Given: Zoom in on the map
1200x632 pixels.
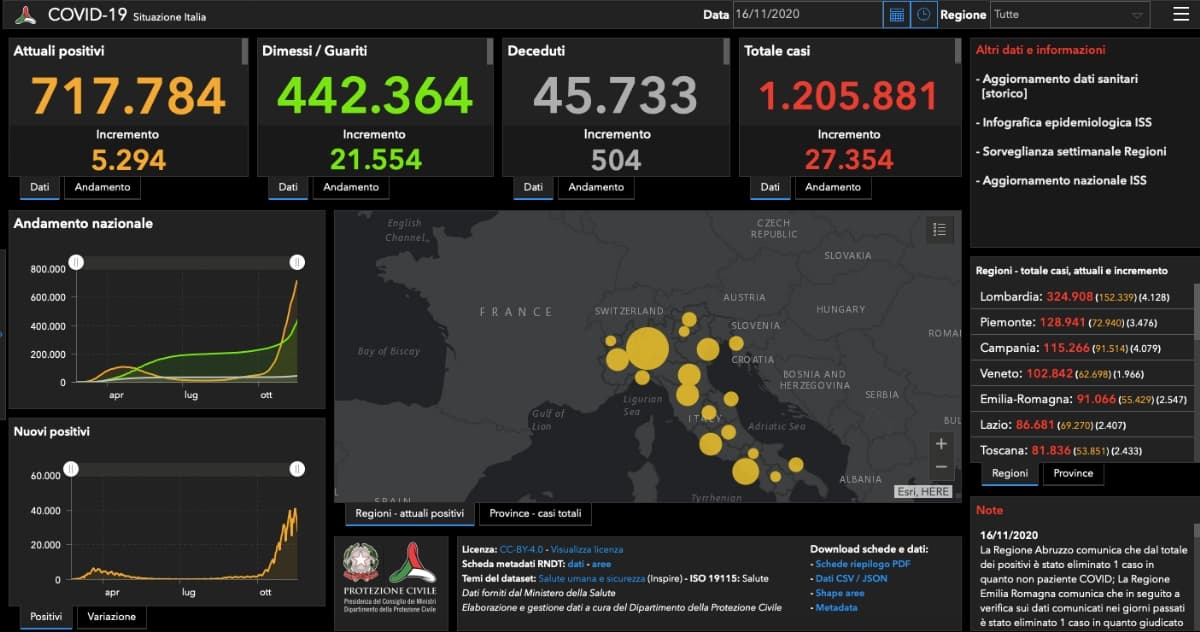Looking at the screenshot, I should pos(941,443).
